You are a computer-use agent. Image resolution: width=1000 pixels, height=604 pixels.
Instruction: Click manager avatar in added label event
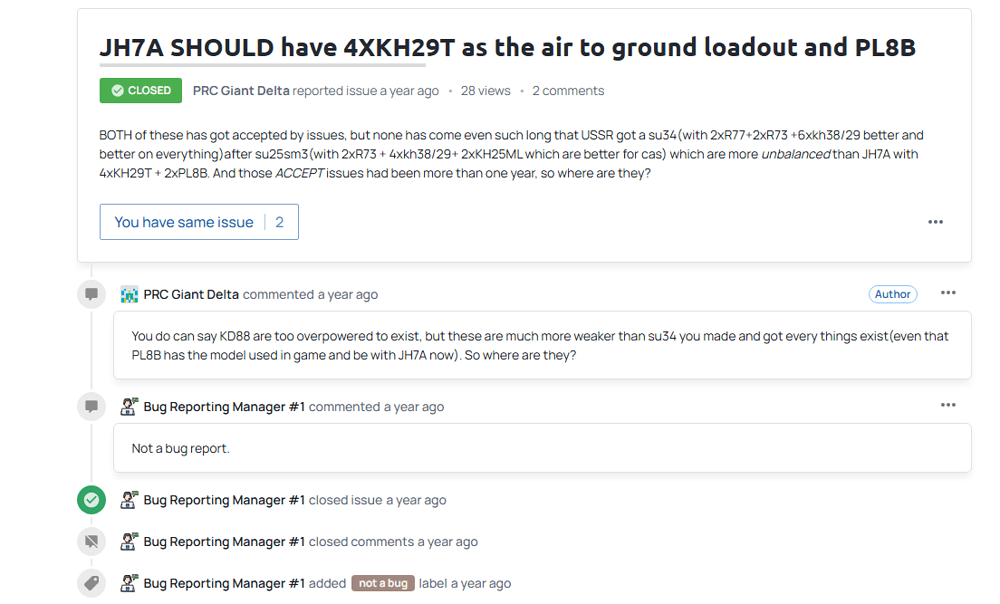[x=129, y=584]
